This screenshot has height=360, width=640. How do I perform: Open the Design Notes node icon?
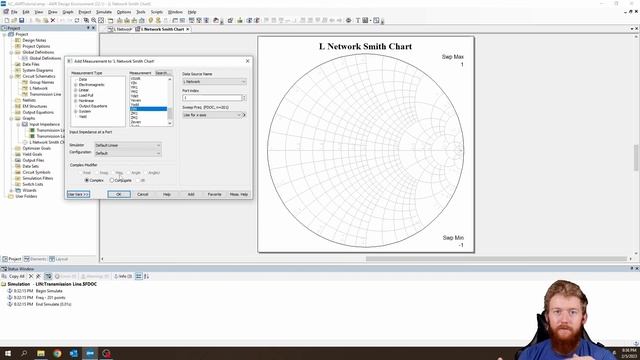pos(18,40)
